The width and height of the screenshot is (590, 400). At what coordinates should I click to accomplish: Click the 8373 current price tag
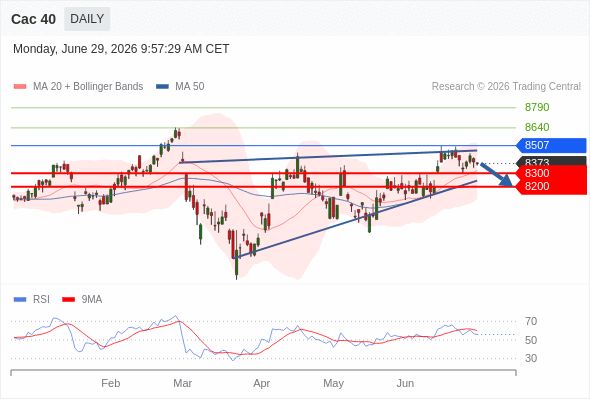pyautogui.click(x=551, y=162)
